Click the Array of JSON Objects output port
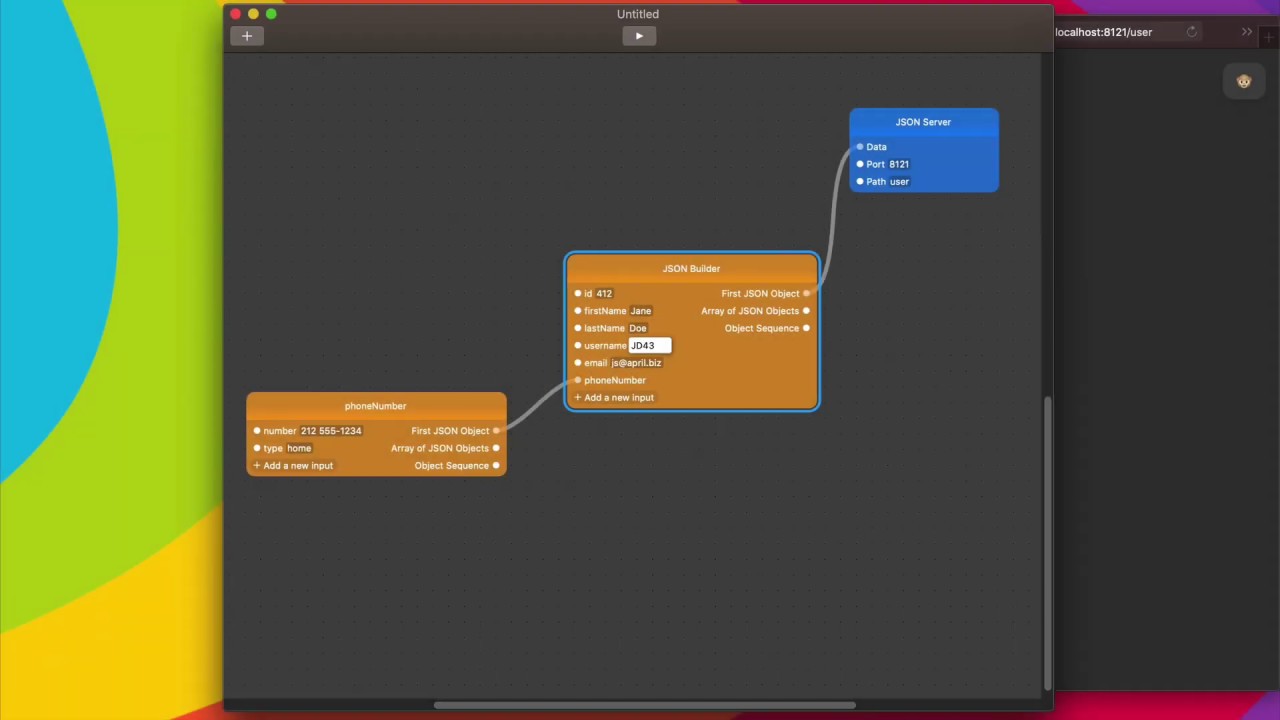The width and height of the screenshot is (1280, 720). pyautogui.click(x=806, y=311)
